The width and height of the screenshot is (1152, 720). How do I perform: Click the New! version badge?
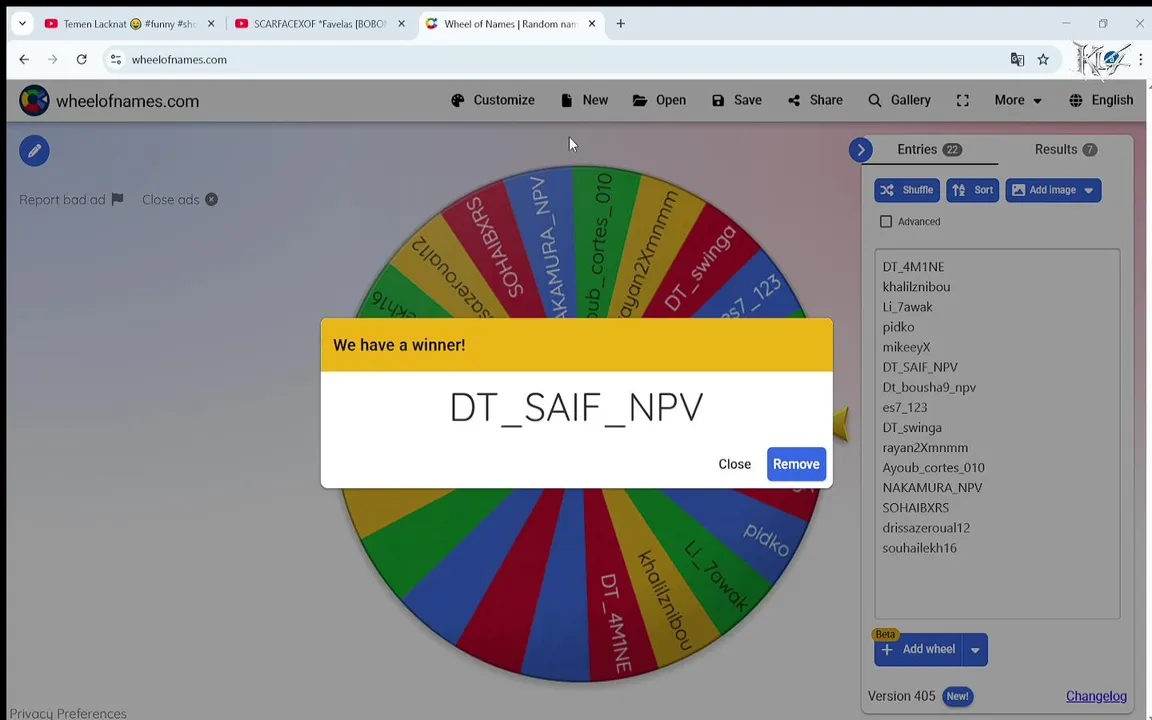click(x=957, y=696)
